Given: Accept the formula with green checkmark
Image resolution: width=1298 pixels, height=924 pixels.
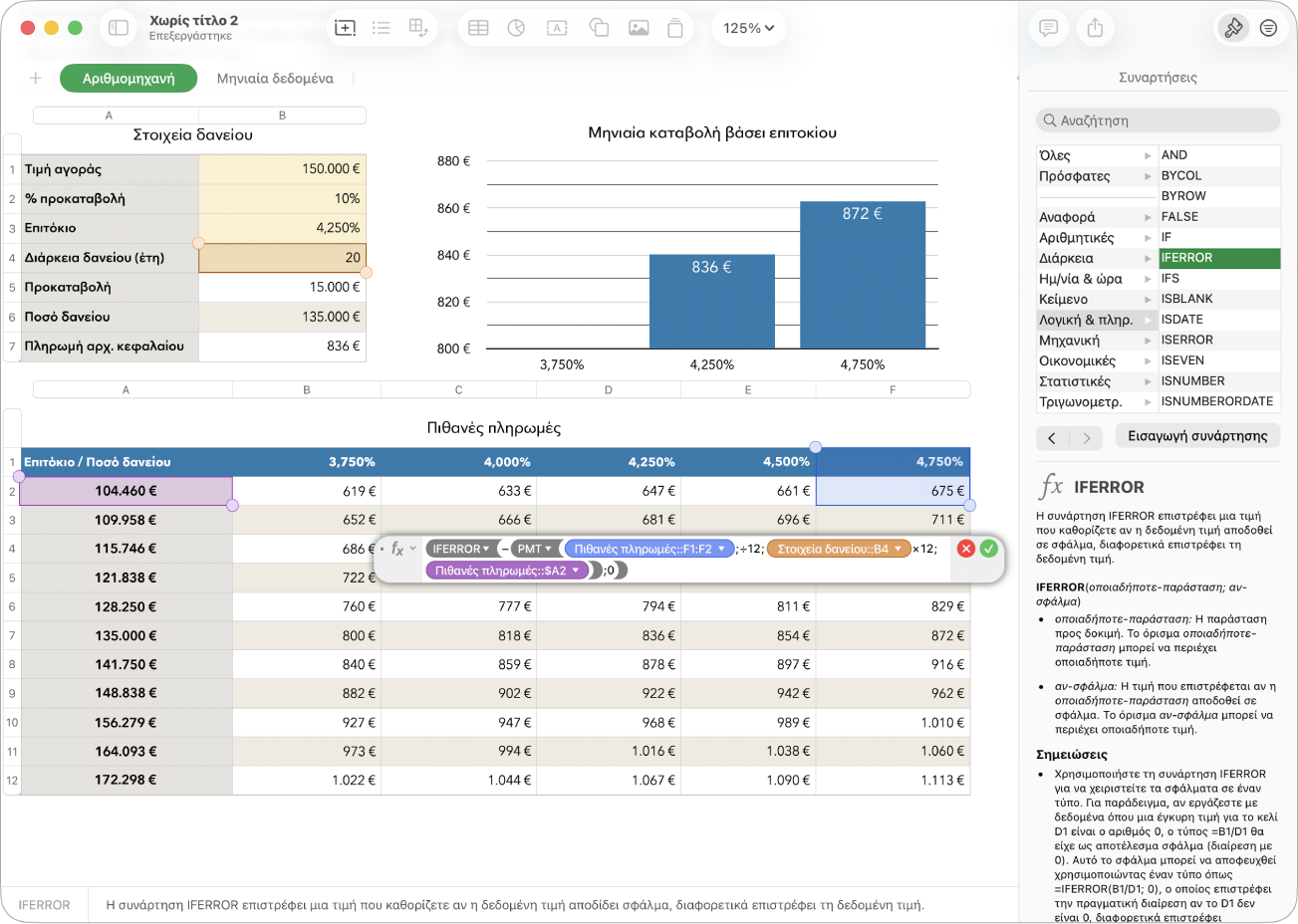Looking at the screenshot, I should point(988,549).
